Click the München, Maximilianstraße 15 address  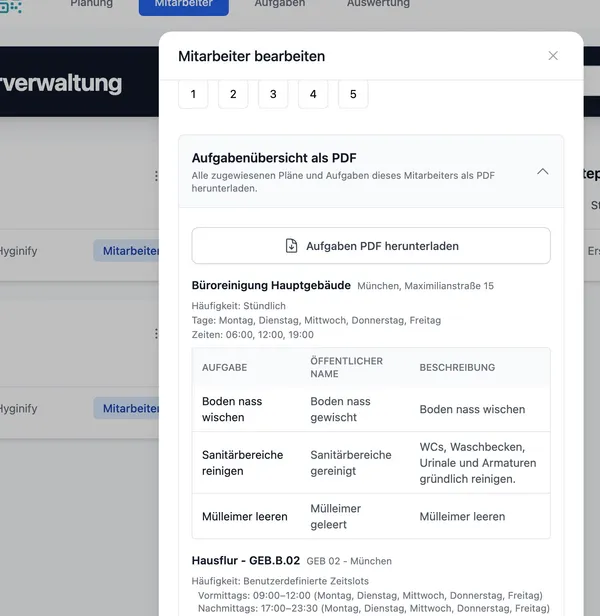tap(426, 286)
